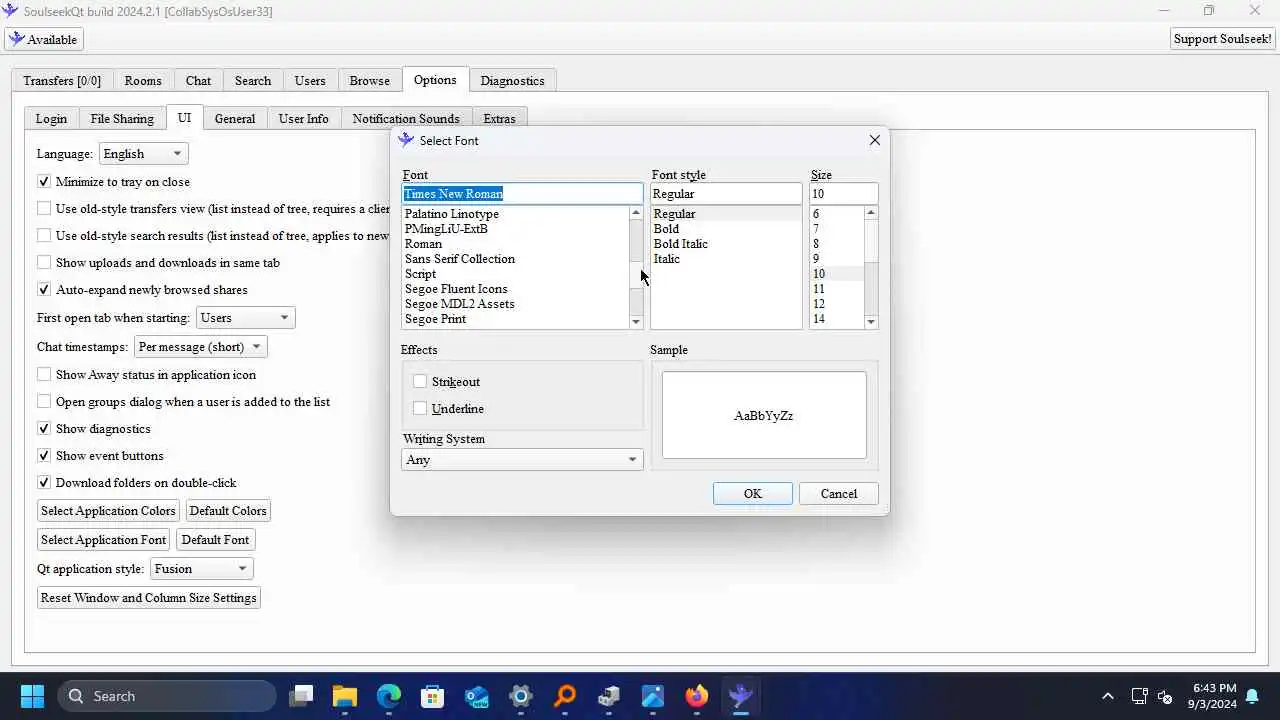Open Outlook from the taskbar
Viewport: 1280px width, 720px height.
[x=477, y=696]
